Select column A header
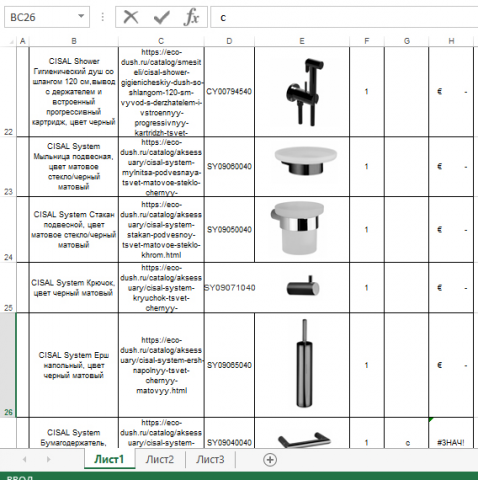 pos(23,41)
